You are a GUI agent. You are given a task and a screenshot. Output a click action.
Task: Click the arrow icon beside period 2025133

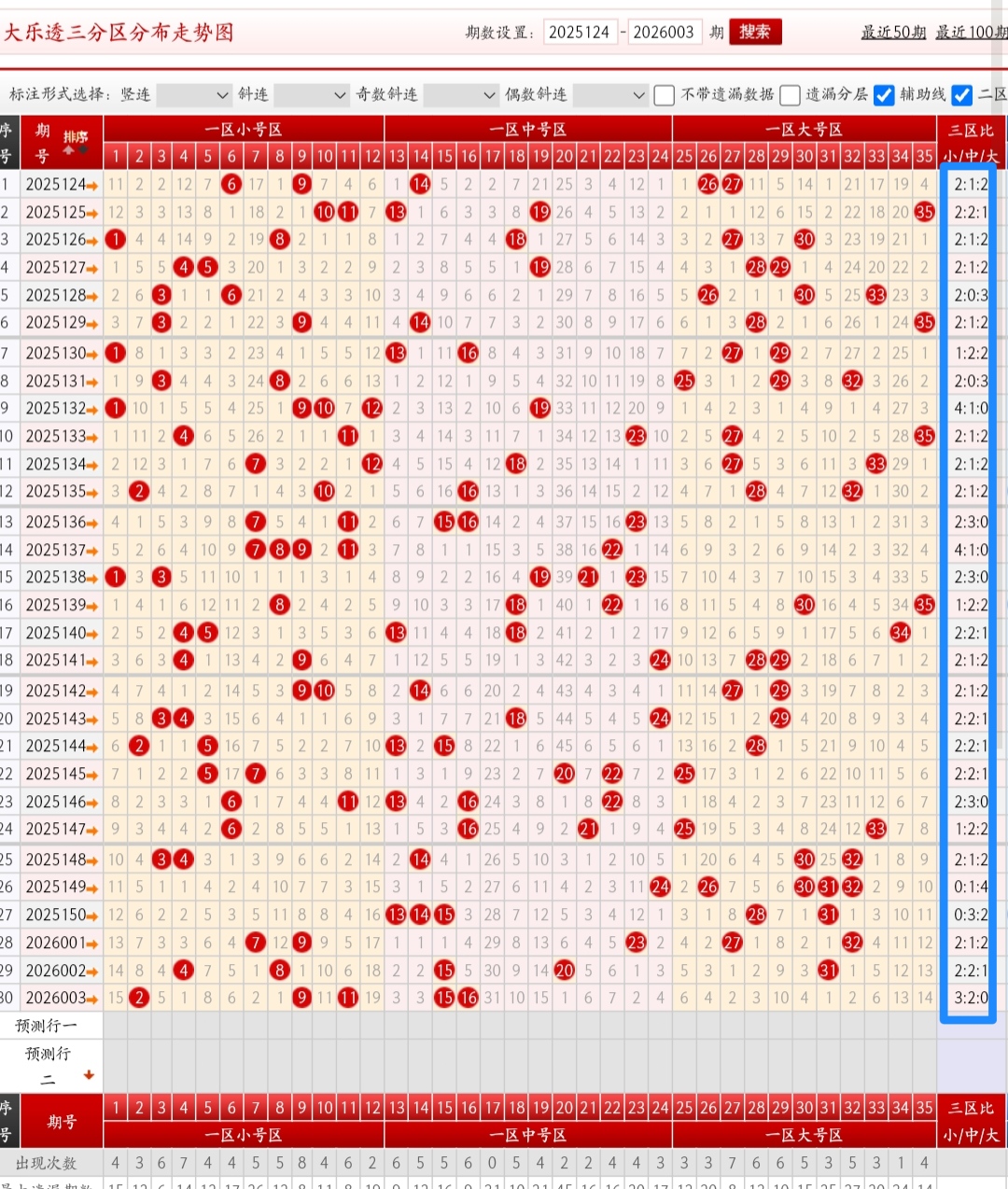pyautogui.click(x=92, y=437)
